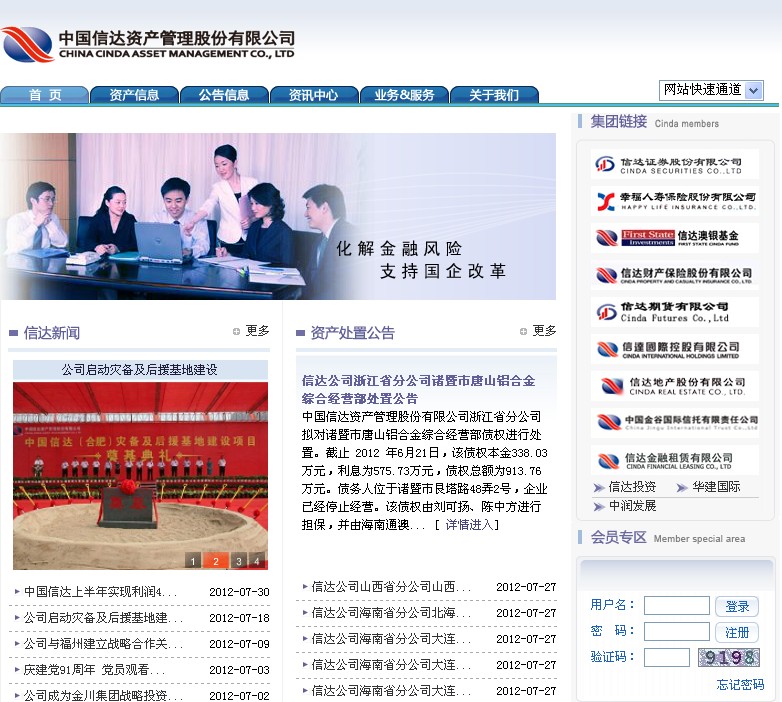Open Cinda Securities member logo link

coord(674,164)
